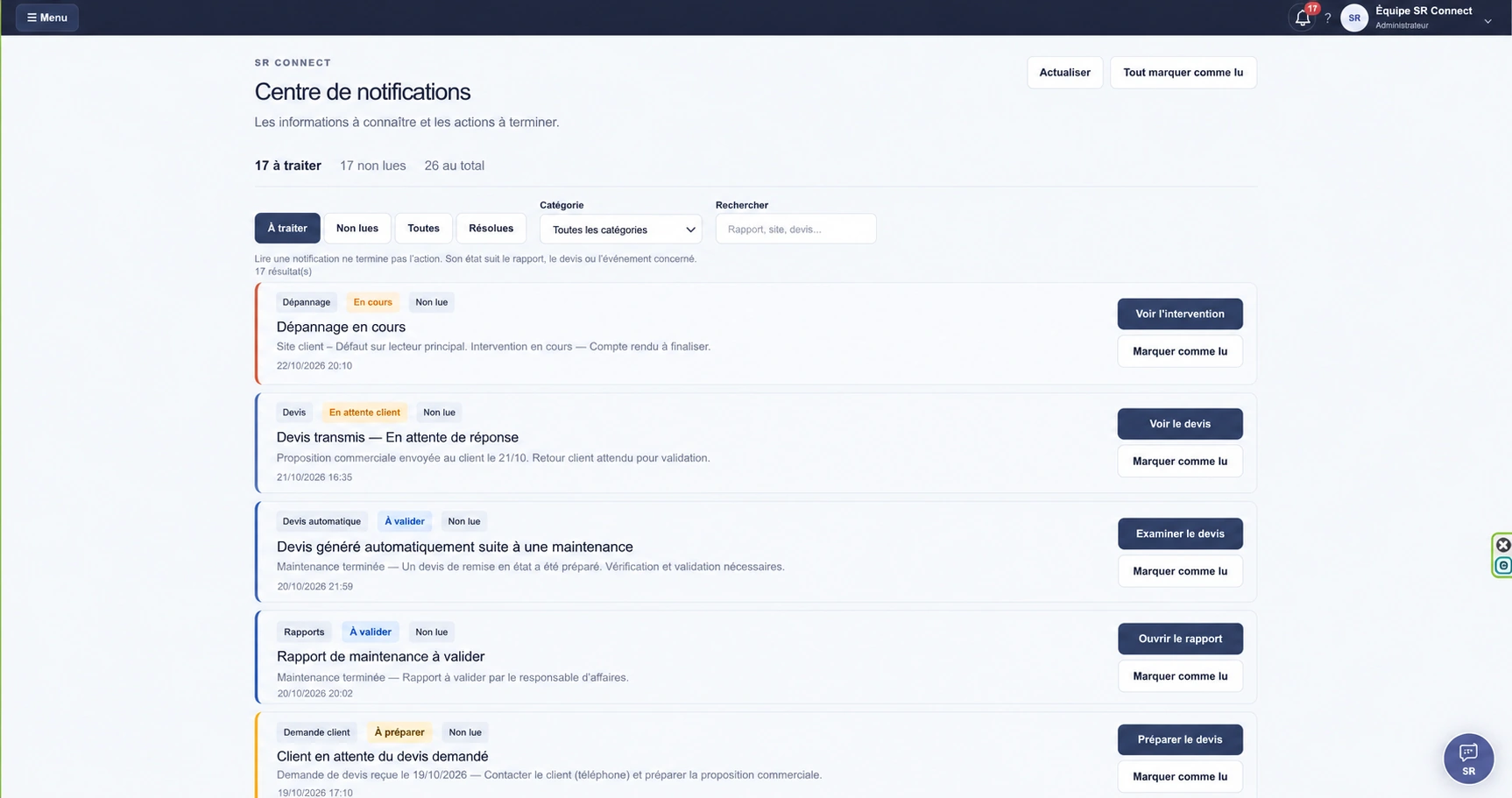Screen dimensions: 1512x798
Task: Click Devis transmis — En attente de réponse title
Action: coord(398,437)
